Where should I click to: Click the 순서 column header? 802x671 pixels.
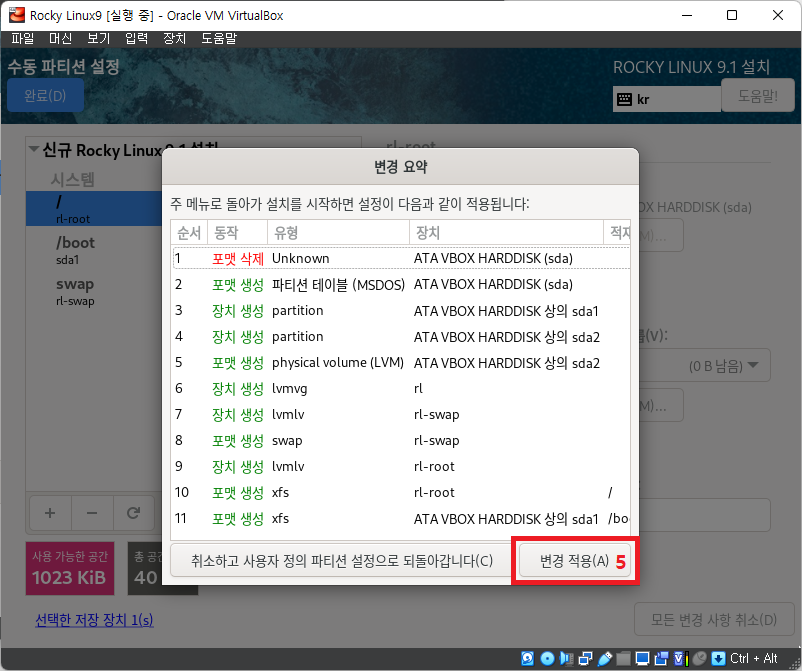click(x=189, y=233)
